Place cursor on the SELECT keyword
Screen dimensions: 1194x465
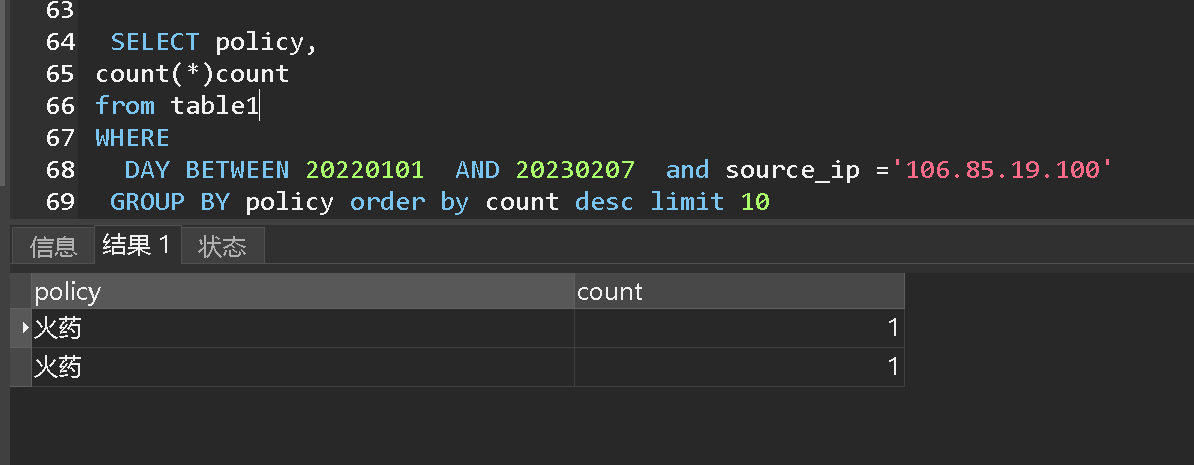point(155,42)
